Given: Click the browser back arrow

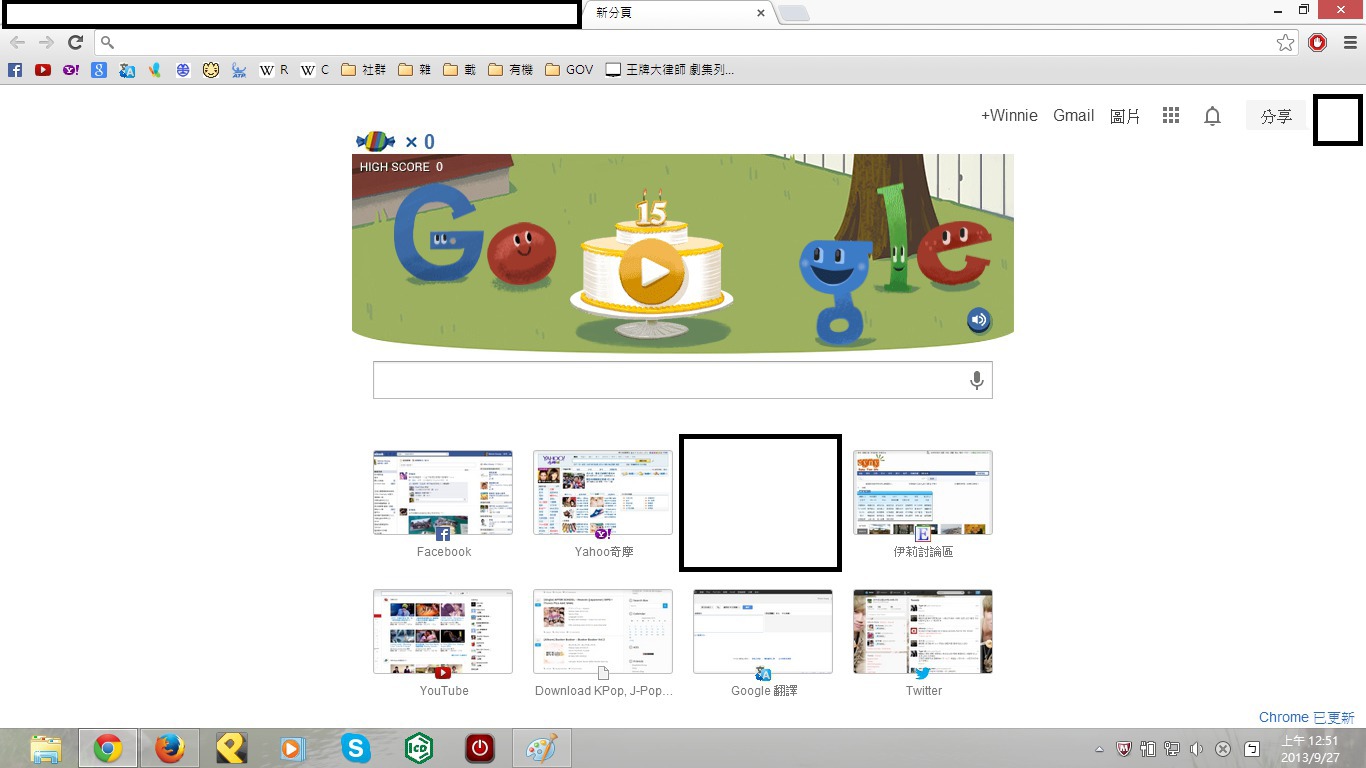Looking at the screenshot, I should click(x=17, y=42).
